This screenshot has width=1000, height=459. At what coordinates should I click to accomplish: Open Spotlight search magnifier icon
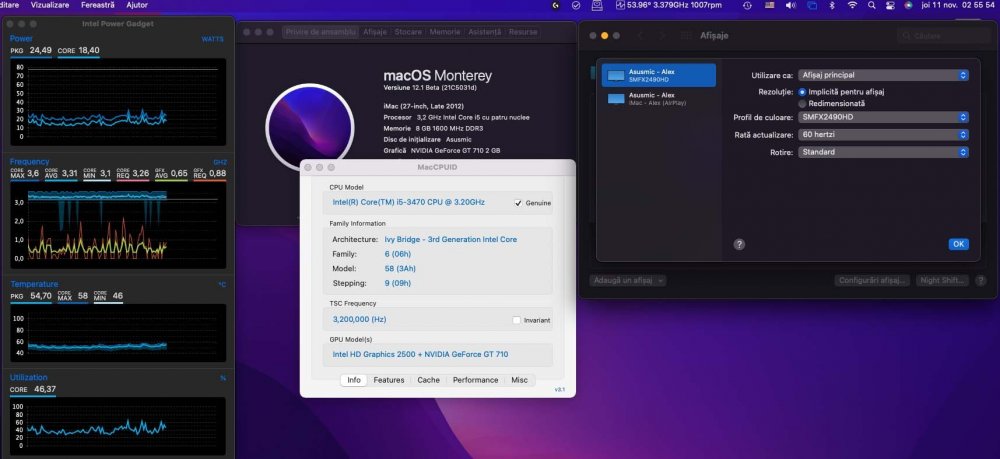(x=872, y=5)
